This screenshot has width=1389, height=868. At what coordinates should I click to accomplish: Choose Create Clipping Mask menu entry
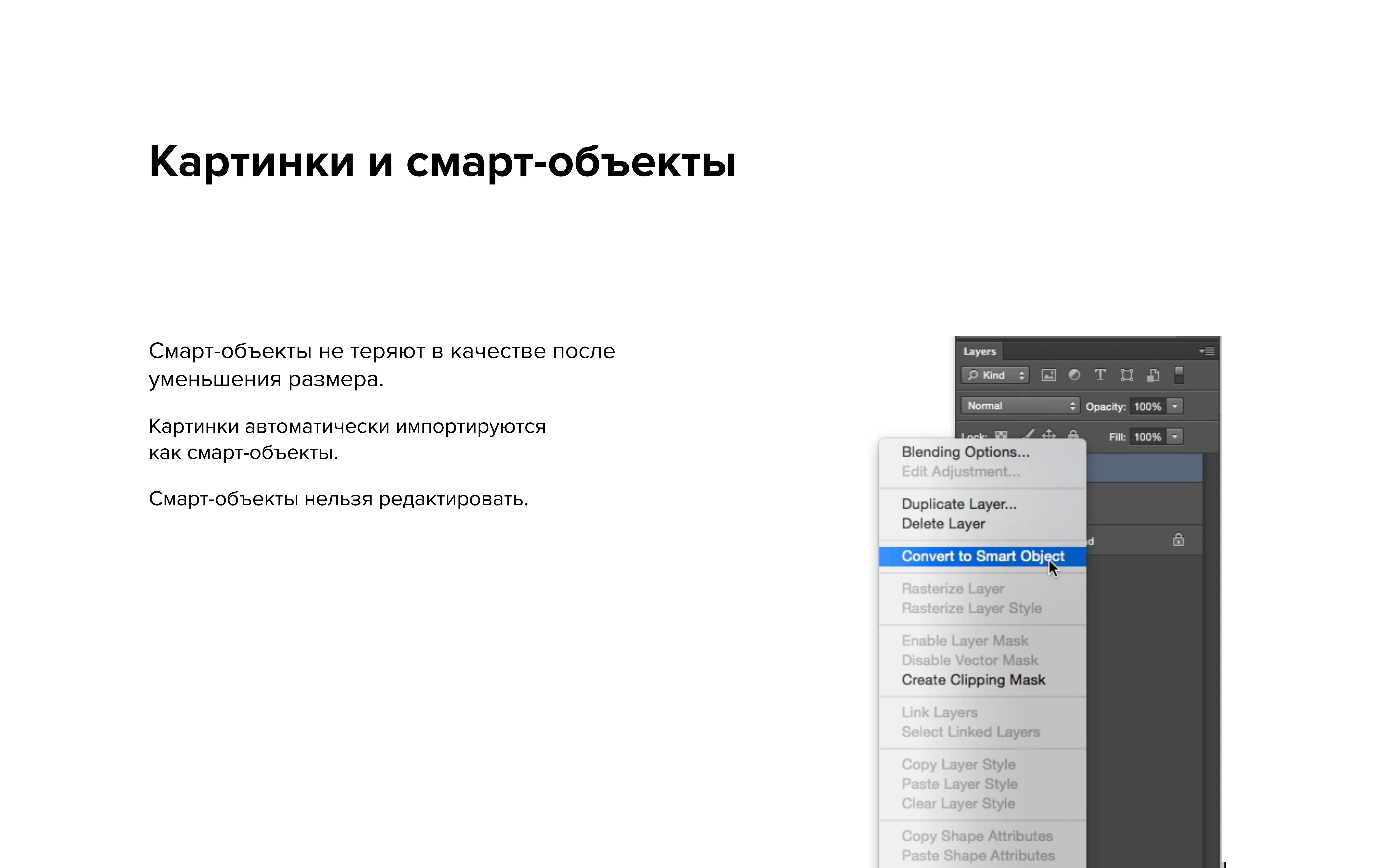983,680
